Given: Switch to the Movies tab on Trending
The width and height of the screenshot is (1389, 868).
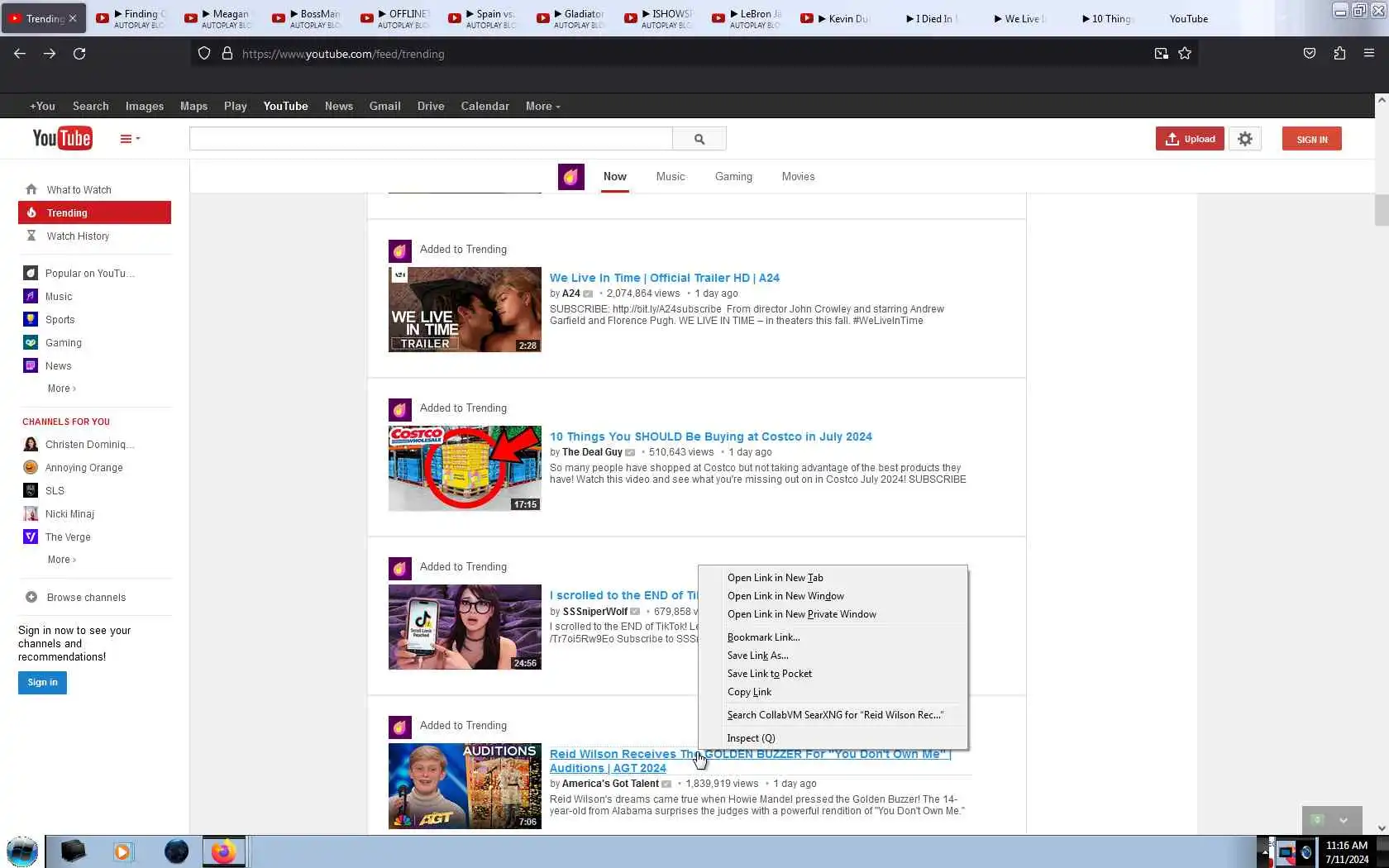Looking at the screenshot, I should point(798,177).
